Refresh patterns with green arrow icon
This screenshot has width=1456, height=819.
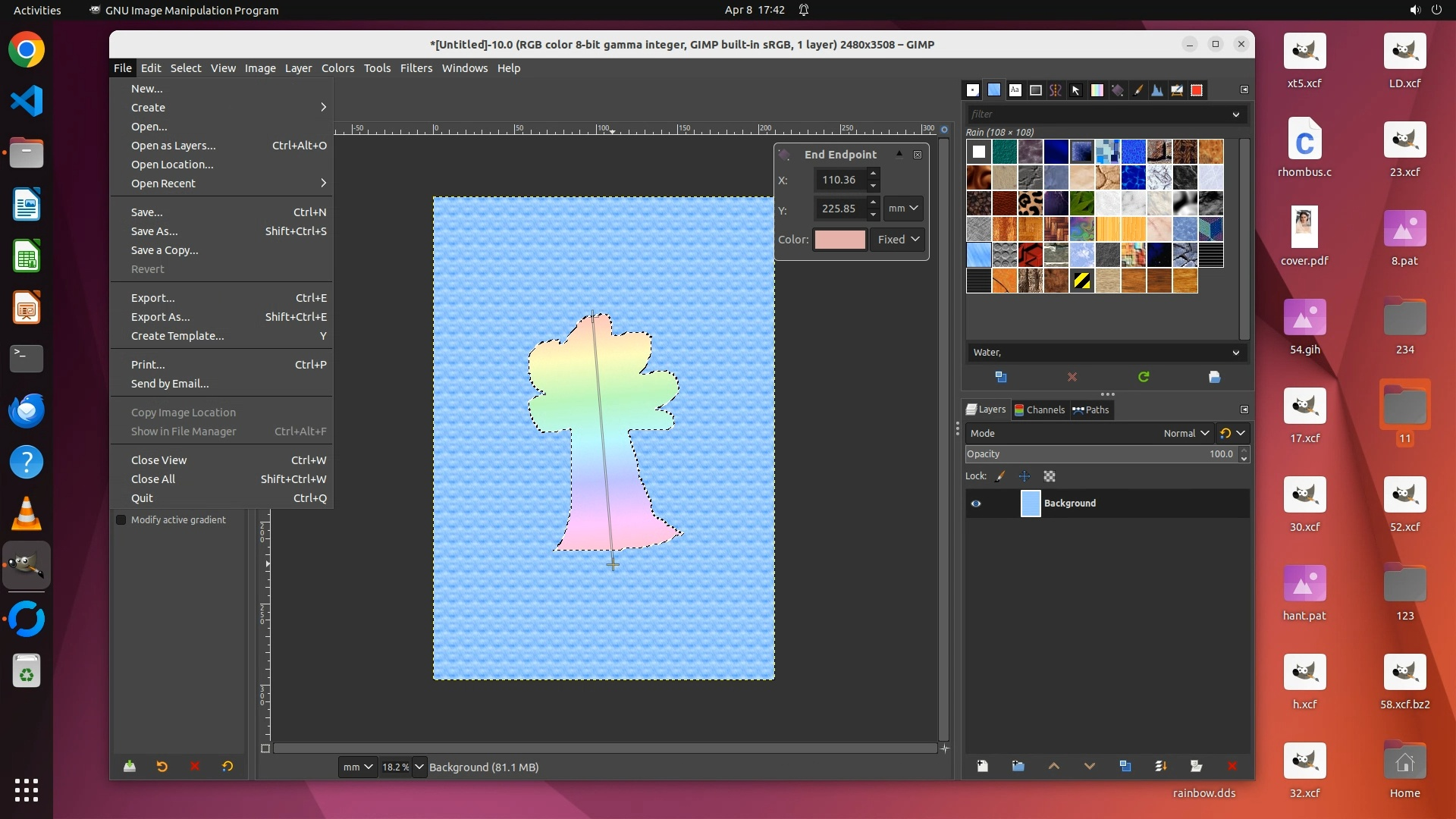pos(1143,377)
